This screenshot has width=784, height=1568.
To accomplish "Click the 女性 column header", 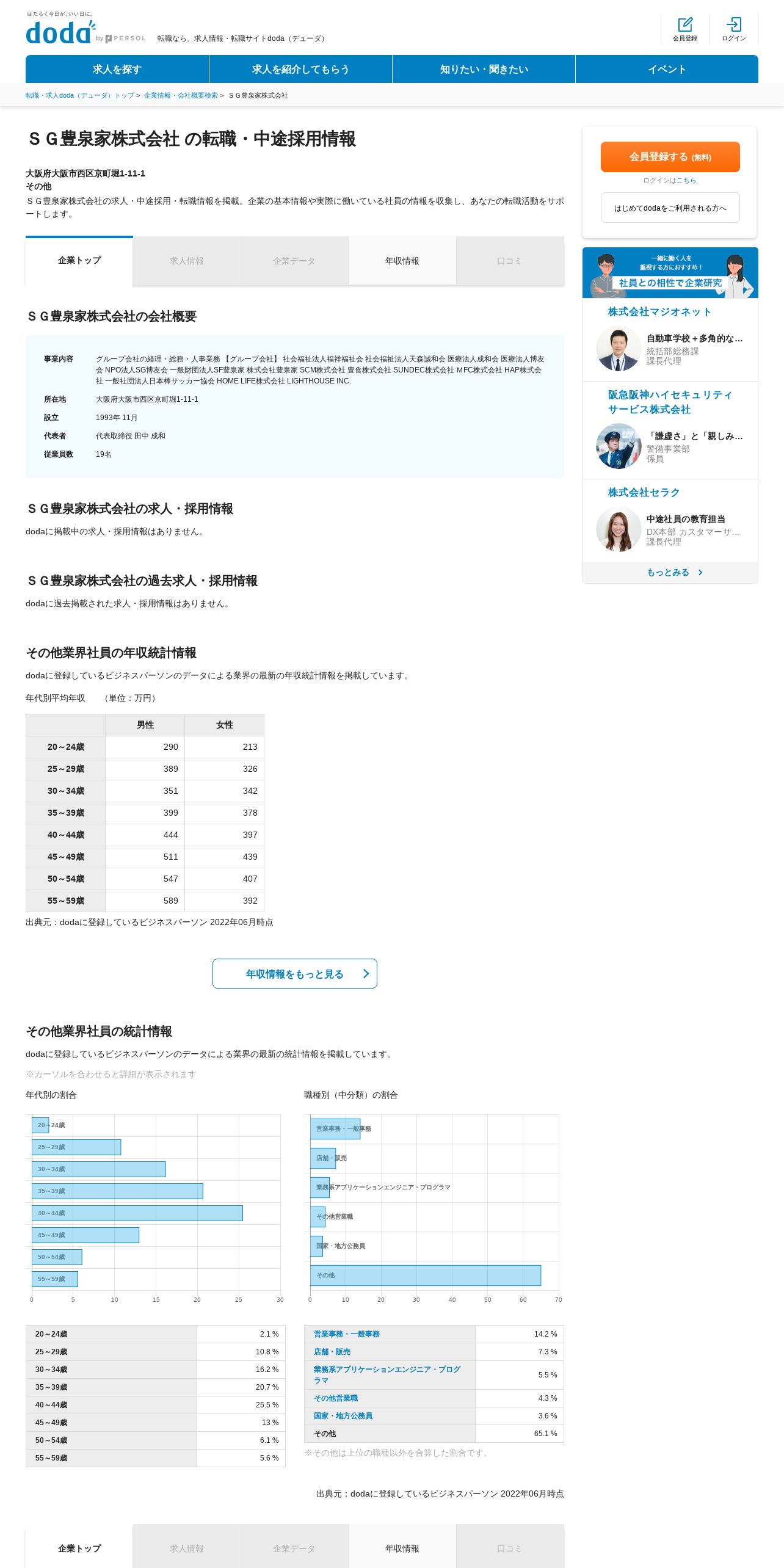I will pos(225,725).
